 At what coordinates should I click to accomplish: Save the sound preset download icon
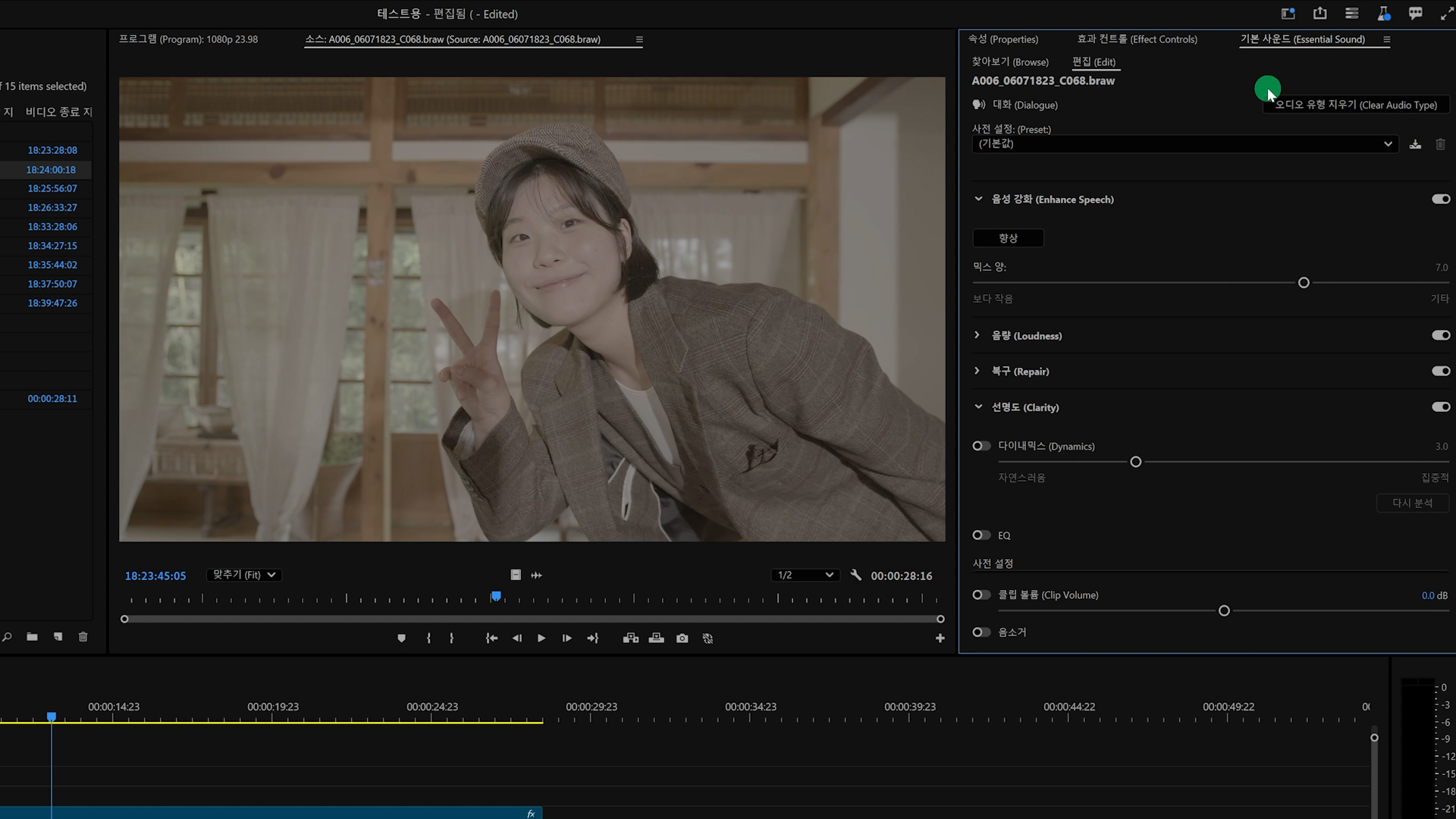pos(1415,144)
